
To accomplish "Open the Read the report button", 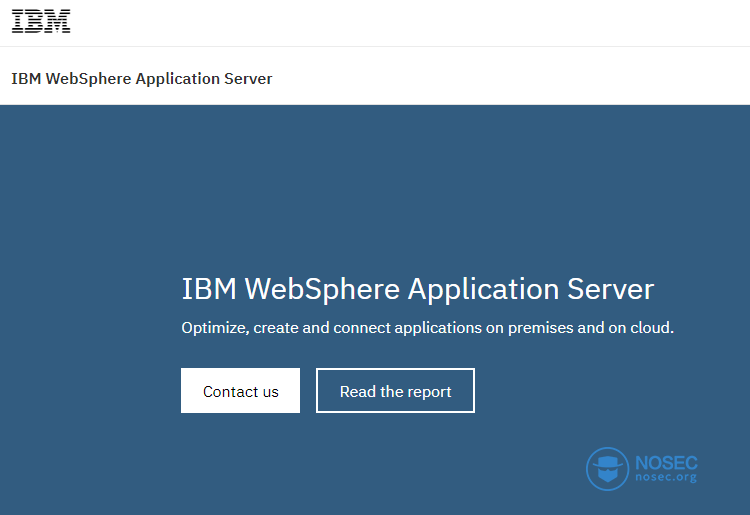I will 395,390.
